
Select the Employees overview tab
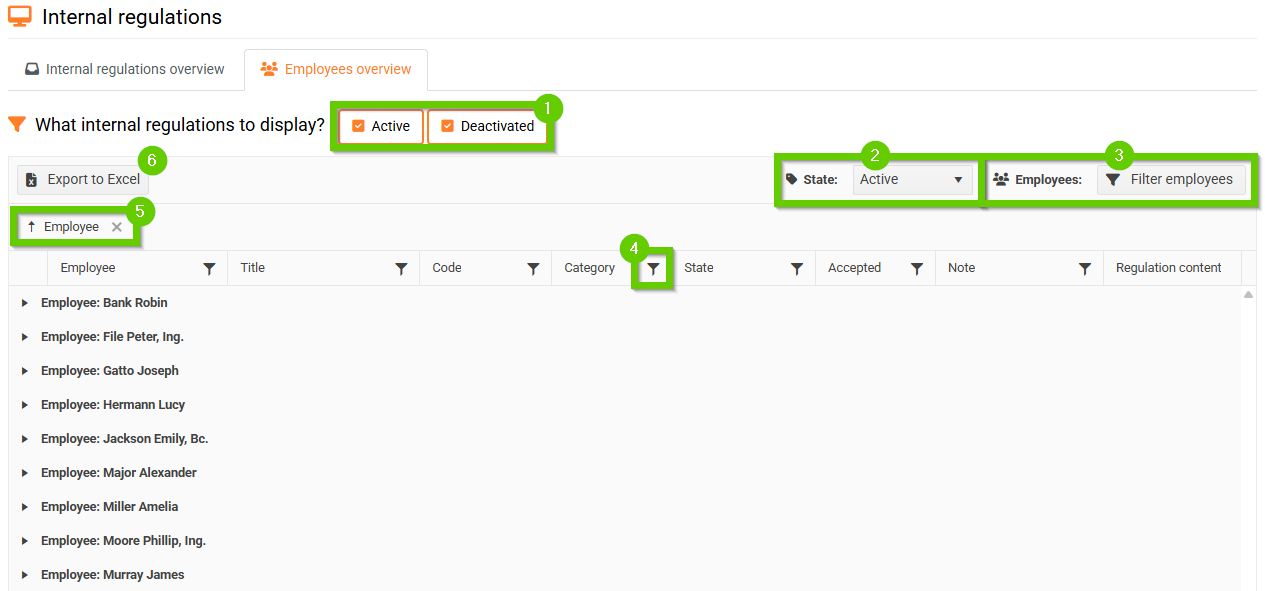(x=336, y=69)
